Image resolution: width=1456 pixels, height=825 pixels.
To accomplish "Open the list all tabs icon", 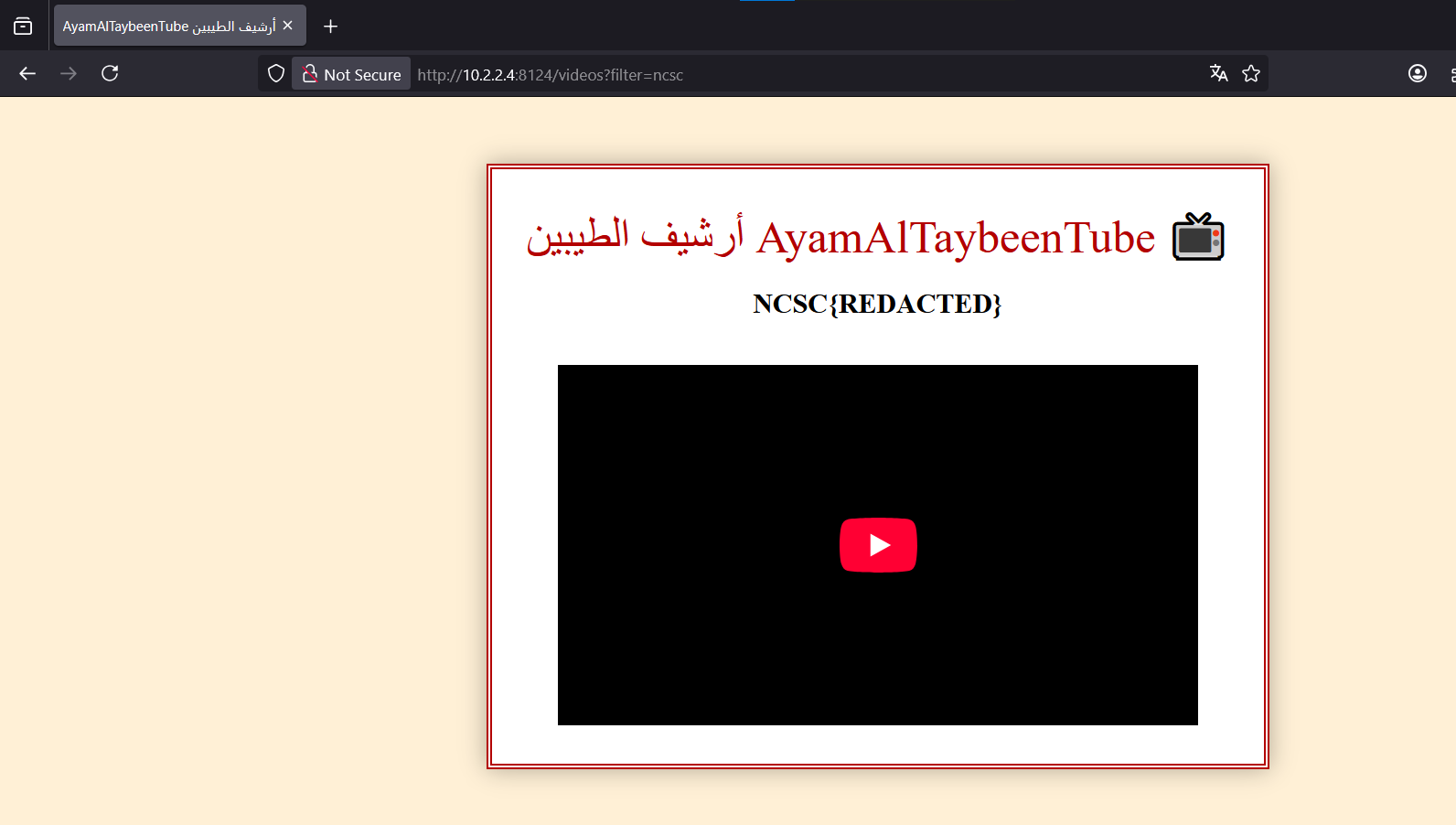I will click(x=23, y=27).
